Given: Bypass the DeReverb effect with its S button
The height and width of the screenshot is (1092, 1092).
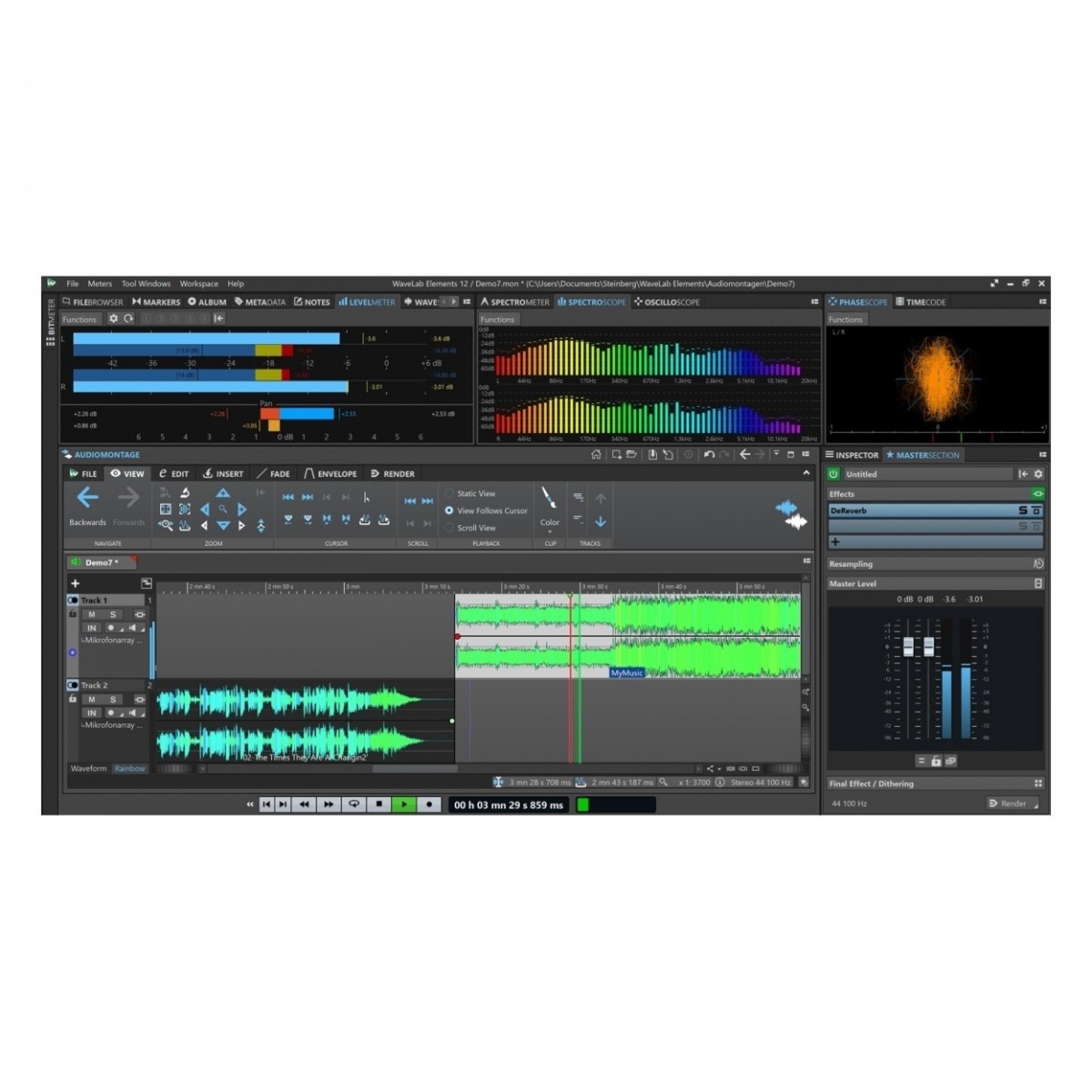Looking at the screenshot, I should [x=1023, y=511].
